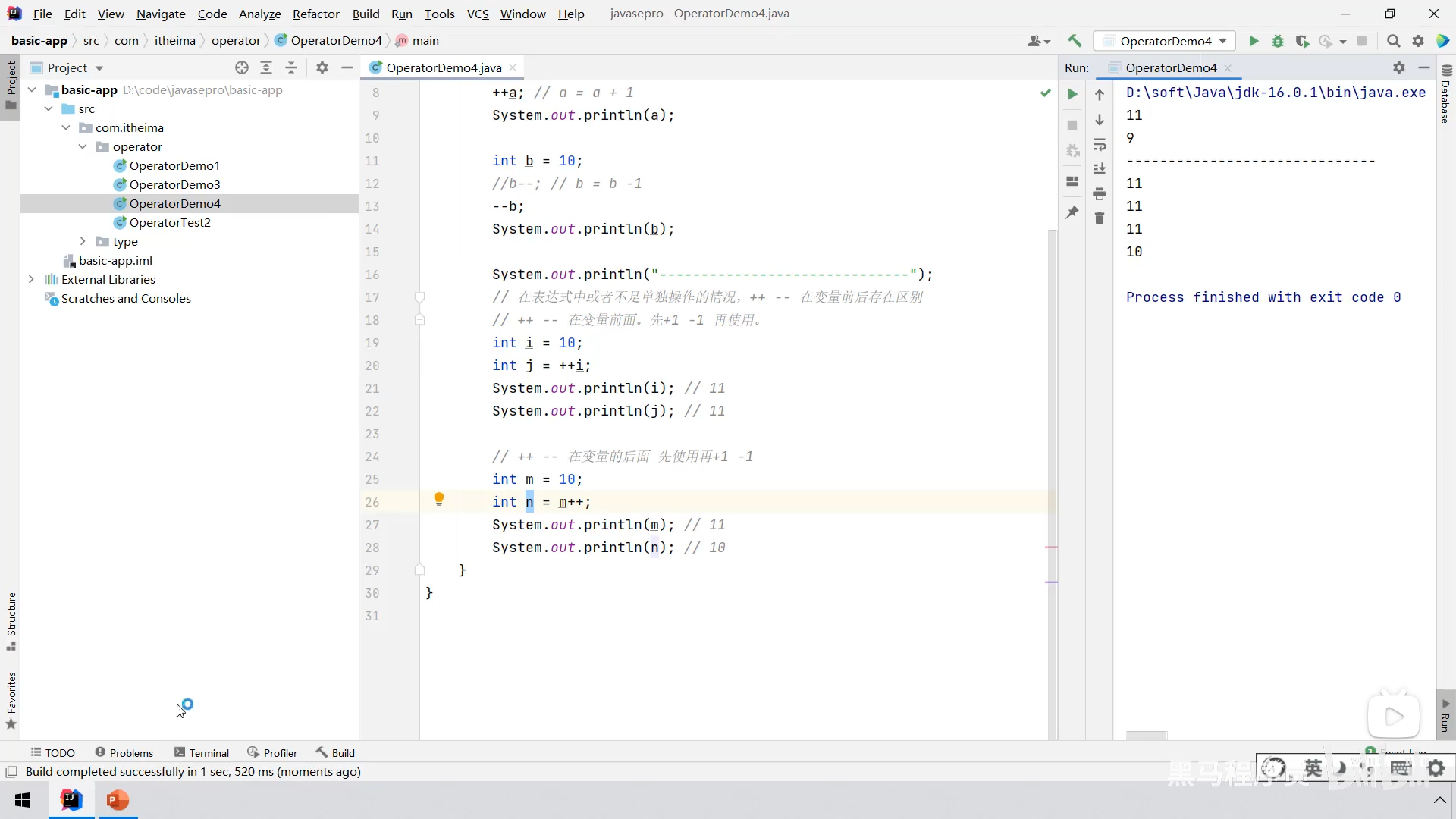This screenshot has width=1456, height=819.
Task: Click the Run console horizontal scrollbar
Action: 1146,735
